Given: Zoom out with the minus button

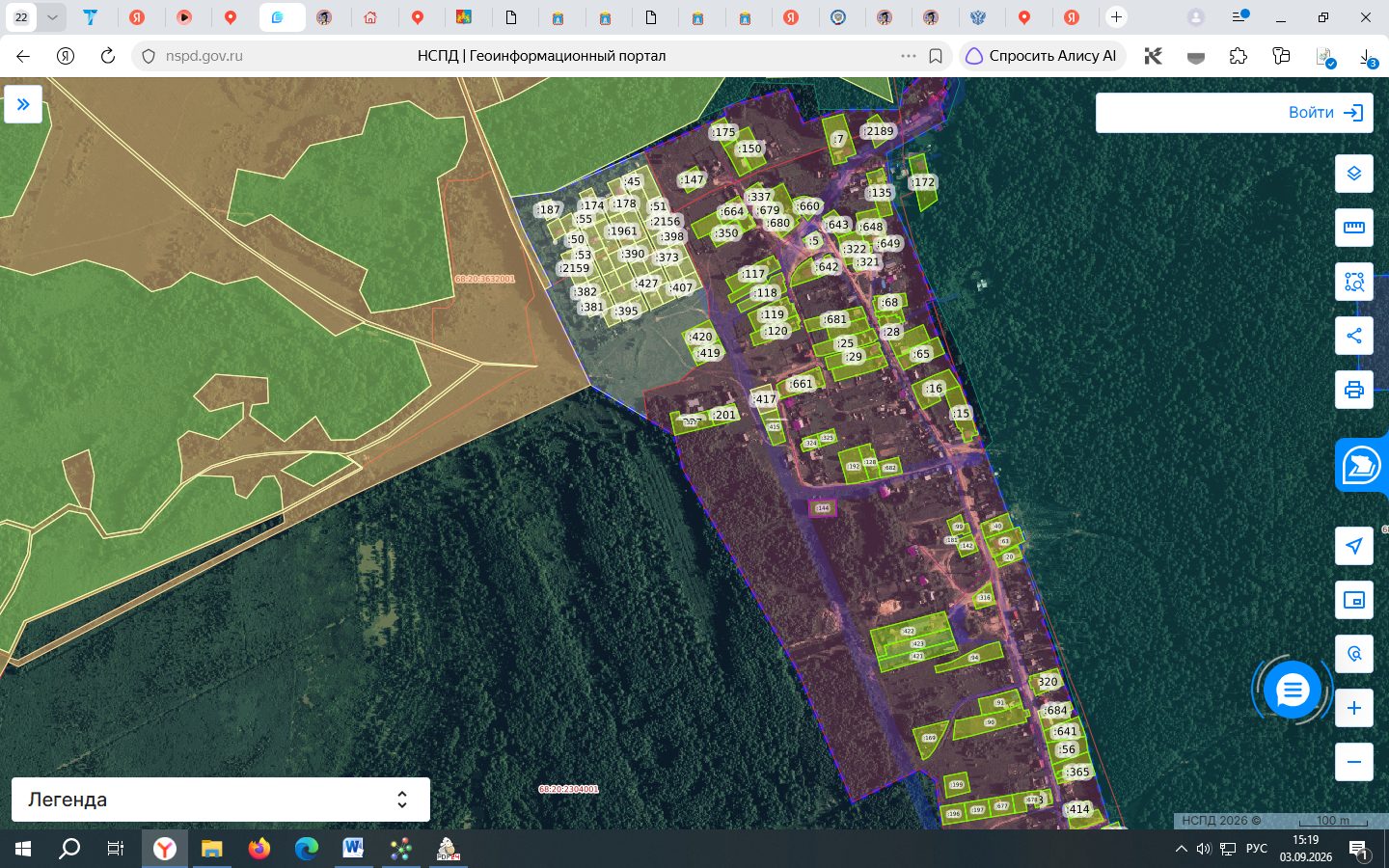Looking at the screenshot, I should coord(1354,762).
